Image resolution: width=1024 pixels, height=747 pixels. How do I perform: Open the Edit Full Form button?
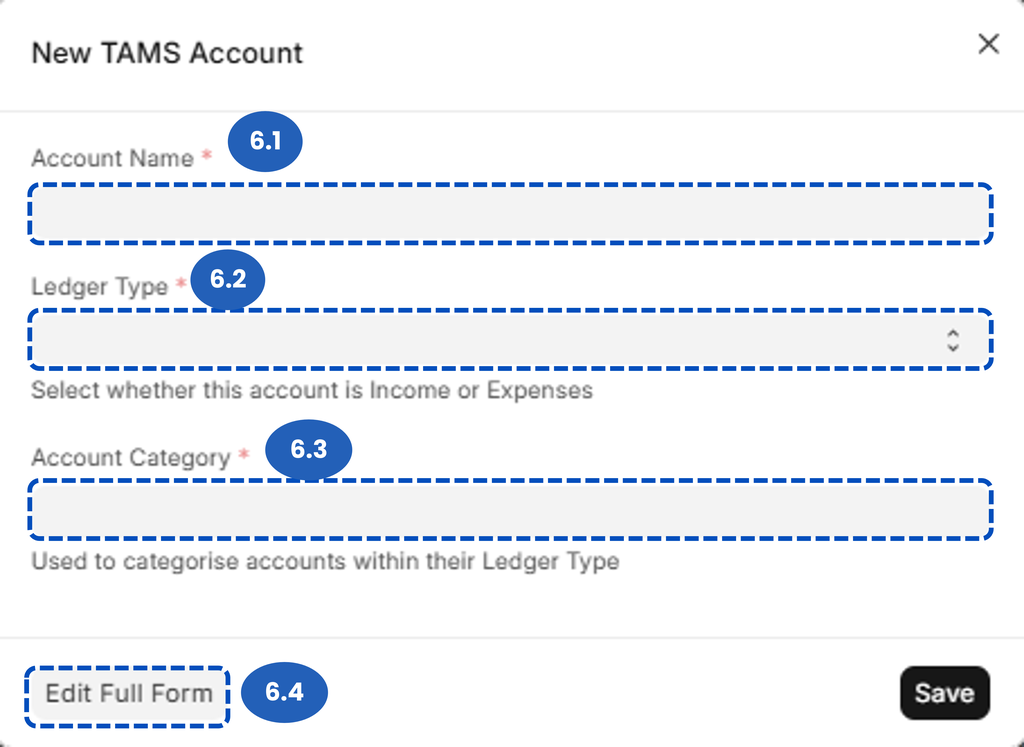128,694
